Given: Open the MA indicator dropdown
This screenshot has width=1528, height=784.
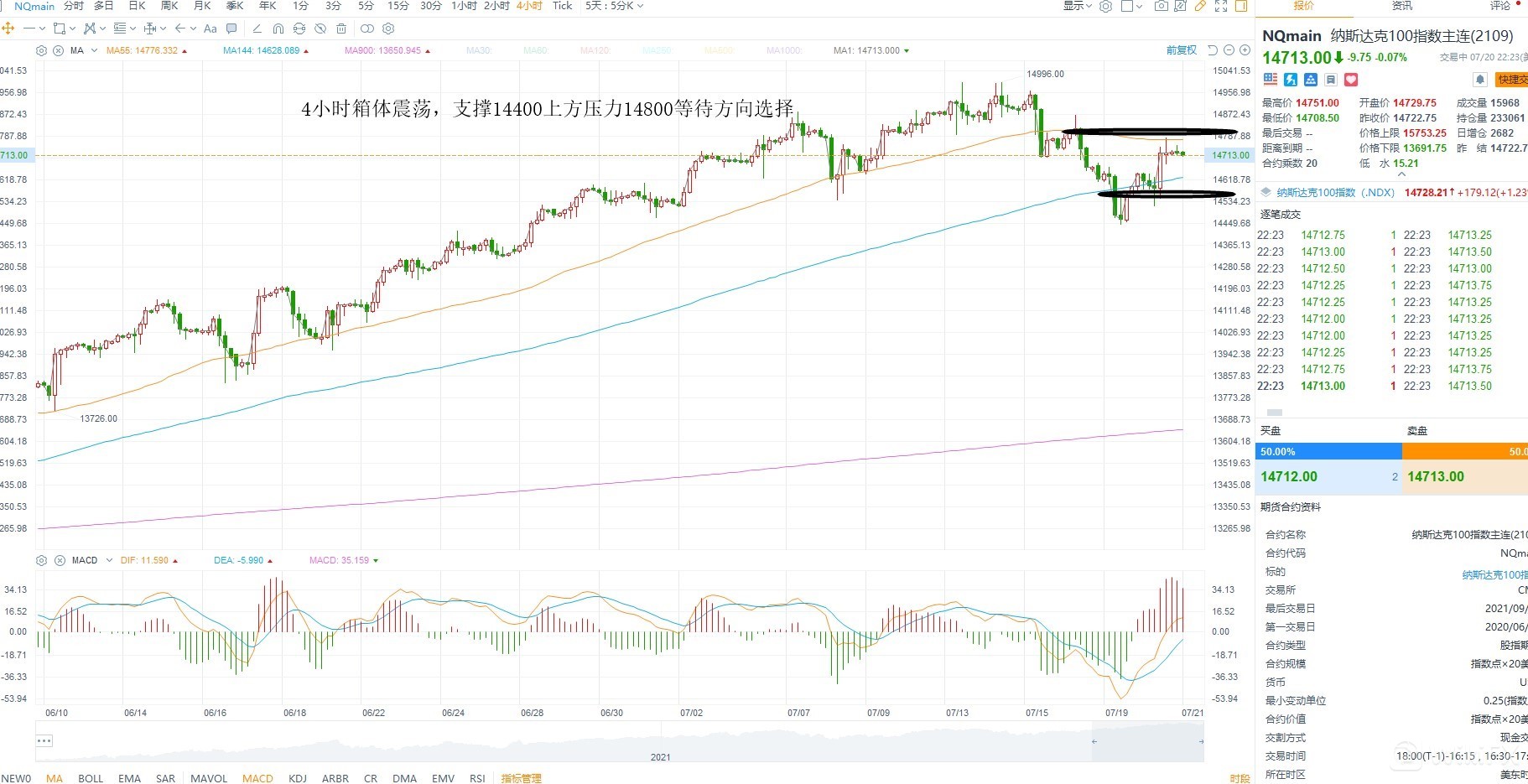Looking at the screenshot, I should click(93, 50).
